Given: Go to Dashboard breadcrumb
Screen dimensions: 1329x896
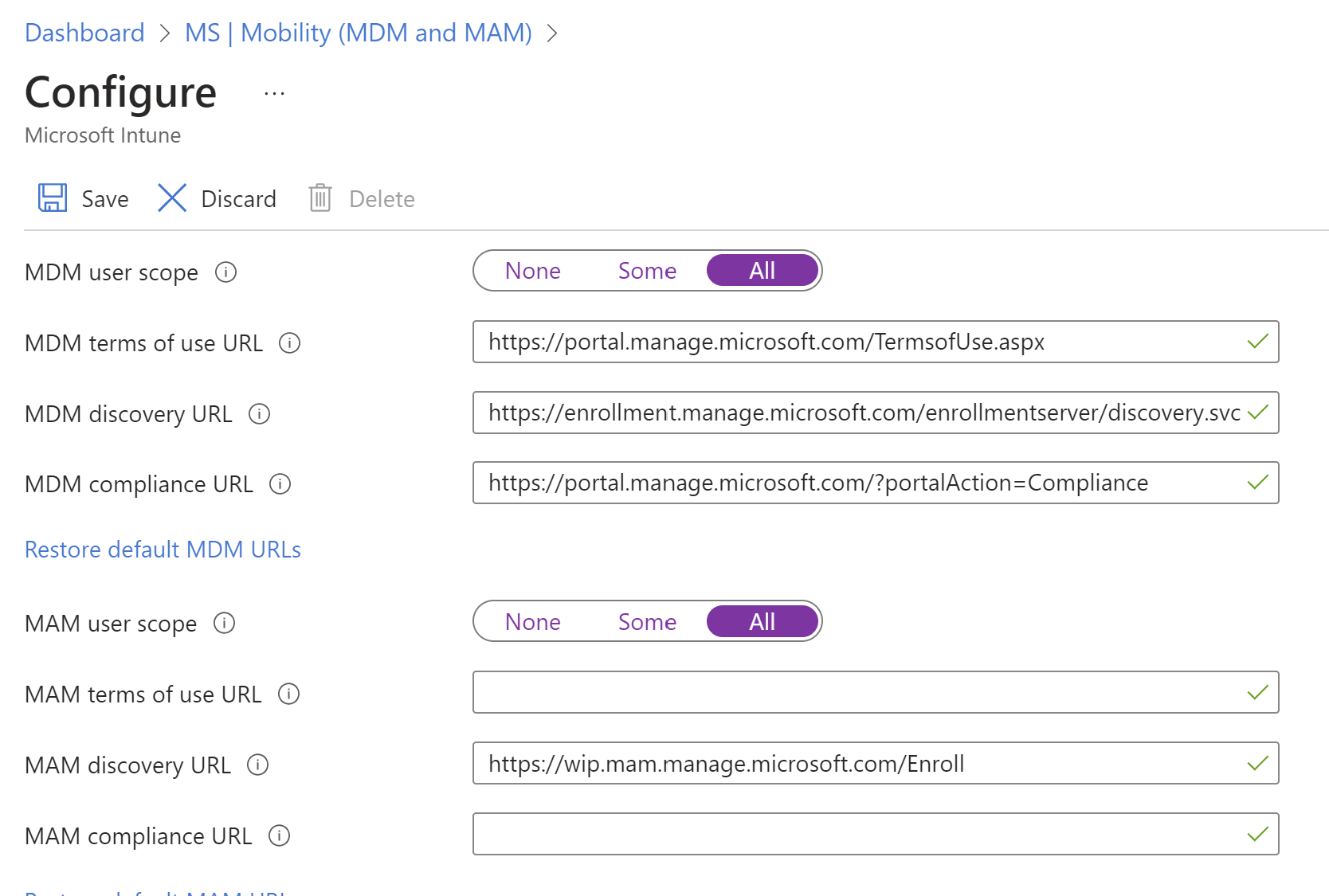Looking at the screenshot, I should click(84, 33).
